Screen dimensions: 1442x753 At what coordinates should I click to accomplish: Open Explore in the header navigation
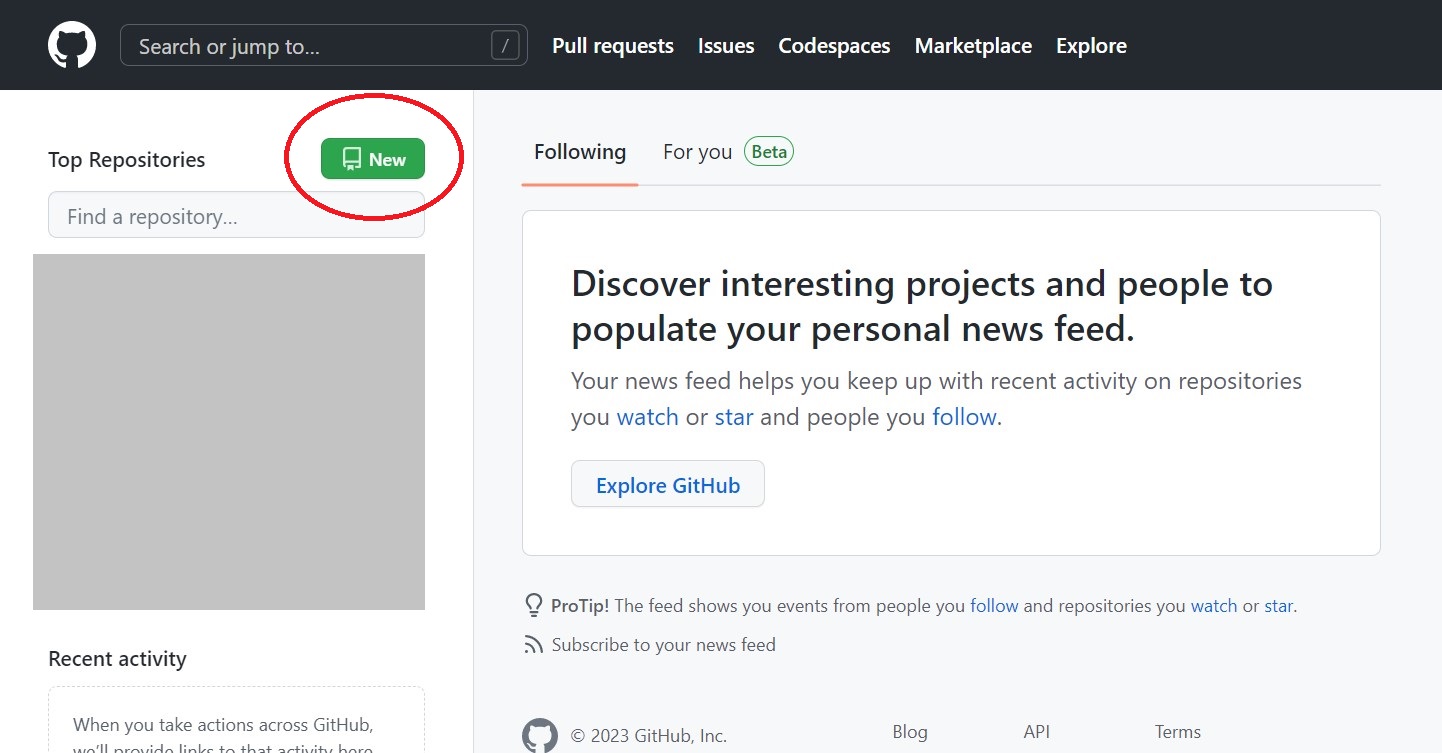[1091, 46]
